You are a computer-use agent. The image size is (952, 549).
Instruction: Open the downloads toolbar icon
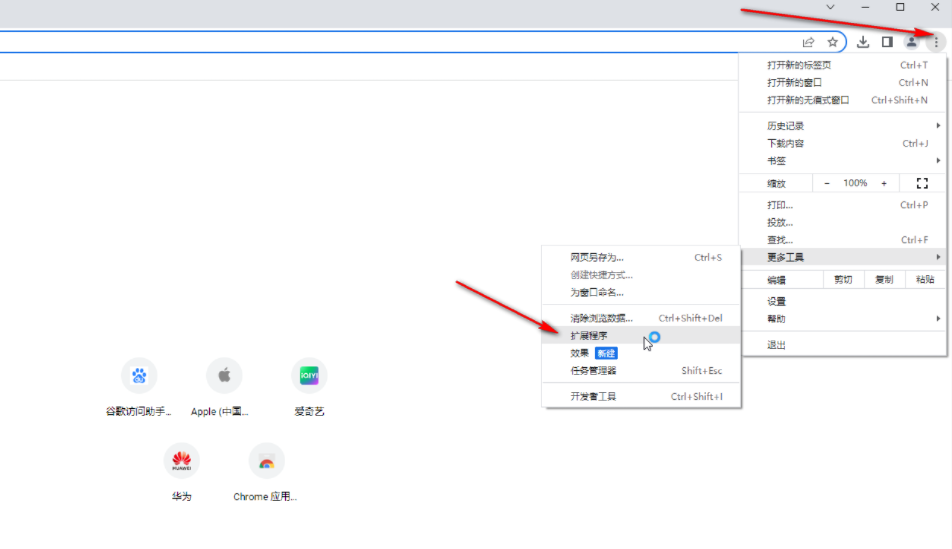(x=863, y=42)
